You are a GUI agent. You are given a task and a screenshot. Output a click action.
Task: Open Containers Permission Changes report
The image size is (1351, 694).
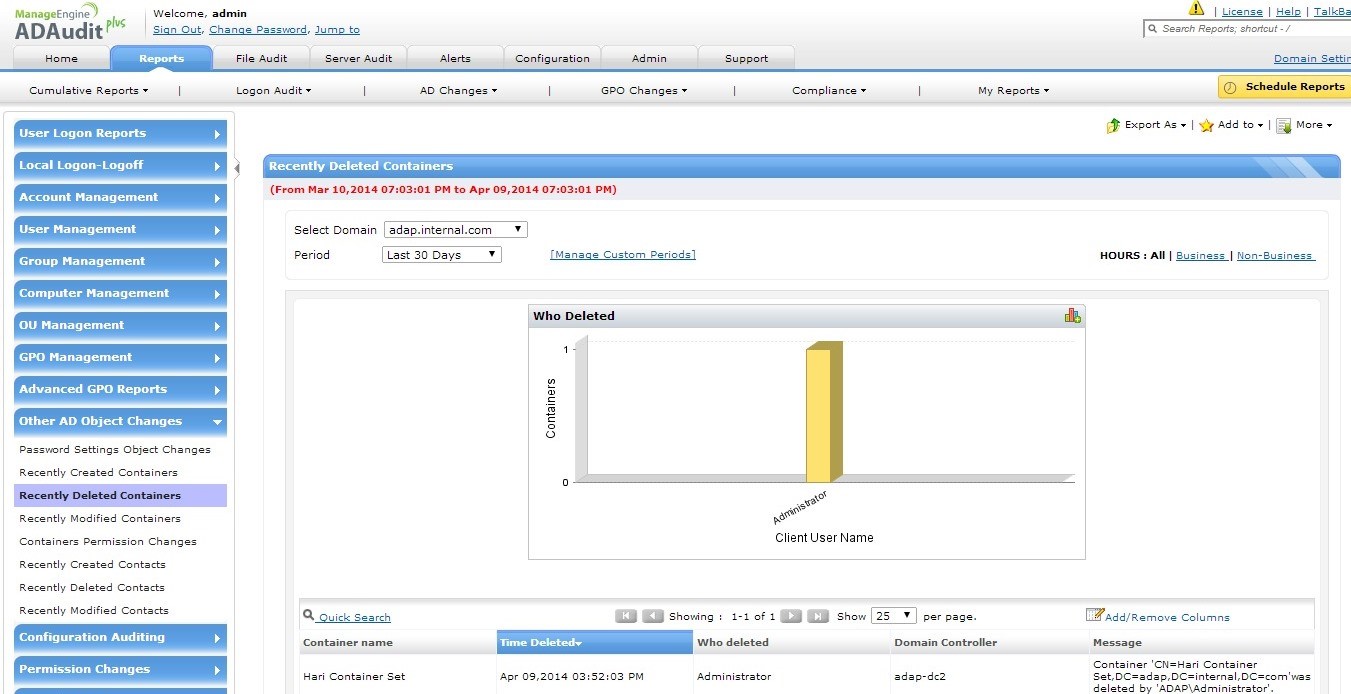point(108,542)
